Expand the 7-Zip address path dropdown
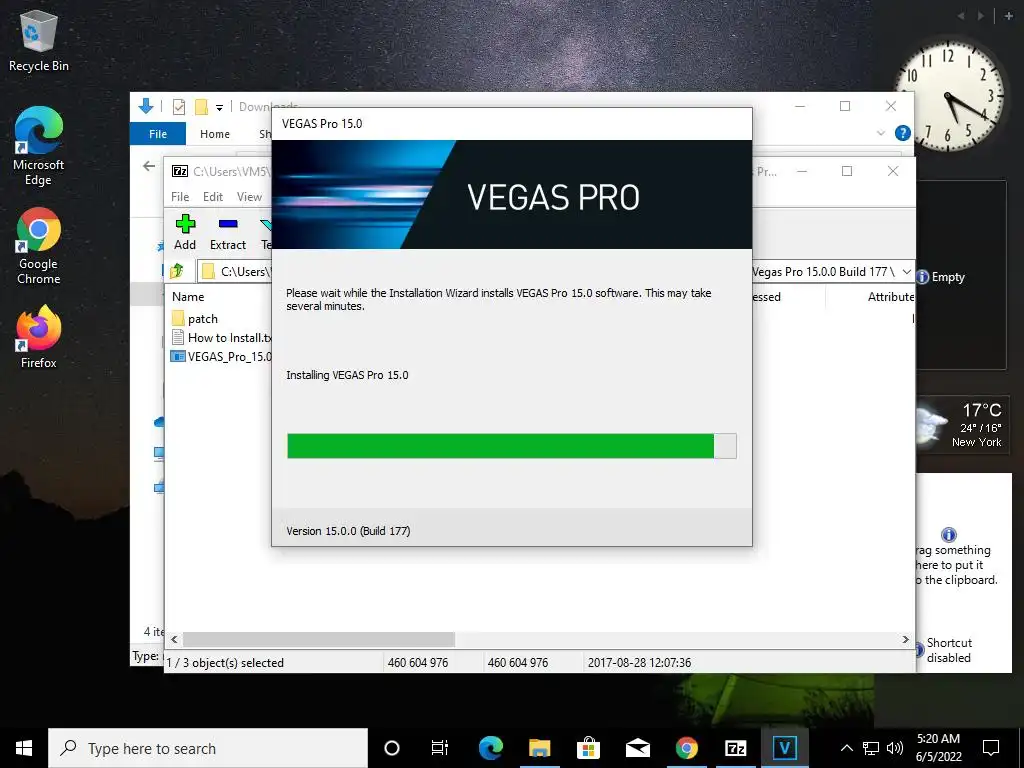Screen dimensions: 1024x768 click(906, 271)
